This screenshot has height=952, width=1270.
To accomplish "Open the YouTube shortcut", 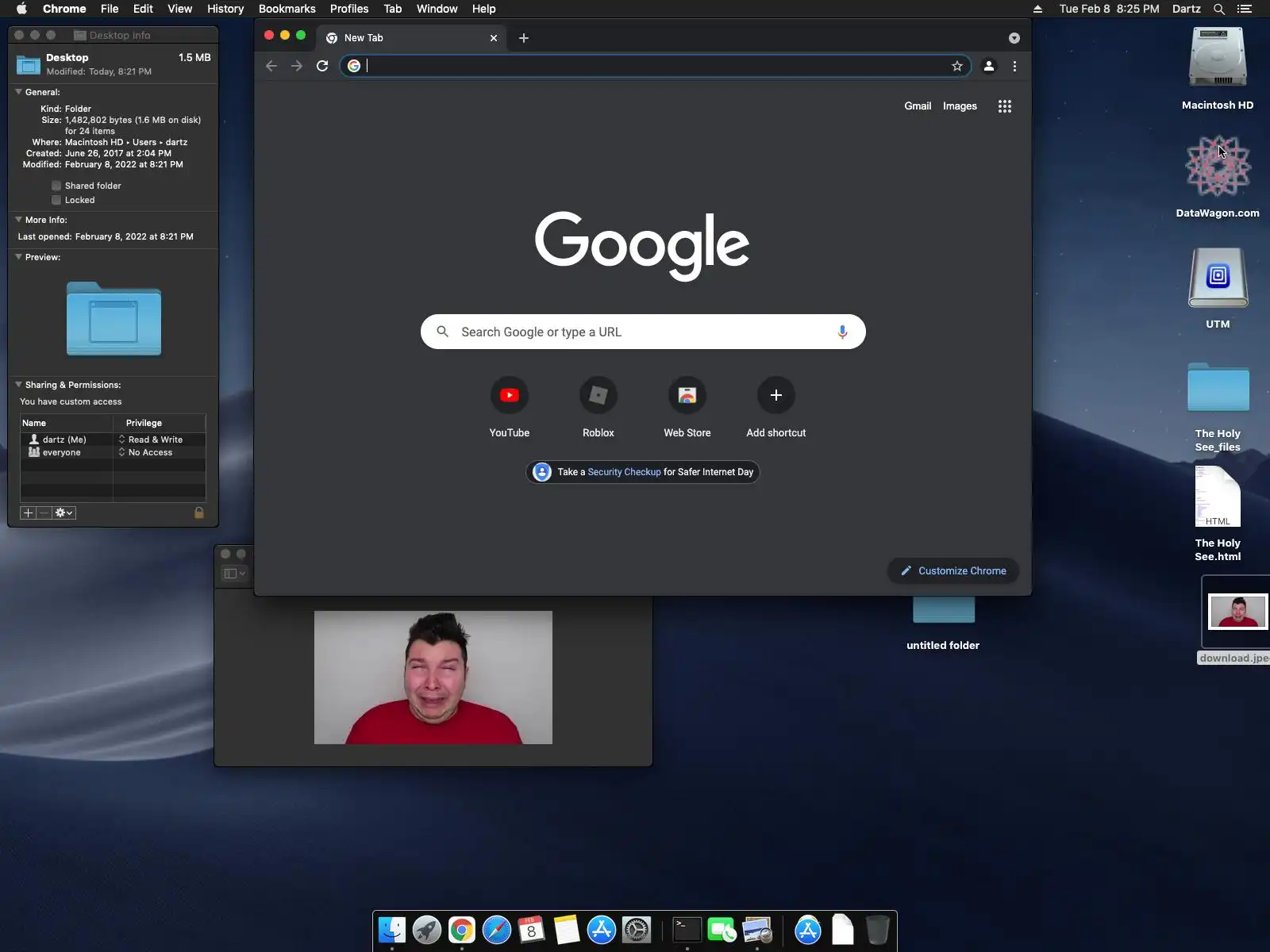I will tap(510, 395).
